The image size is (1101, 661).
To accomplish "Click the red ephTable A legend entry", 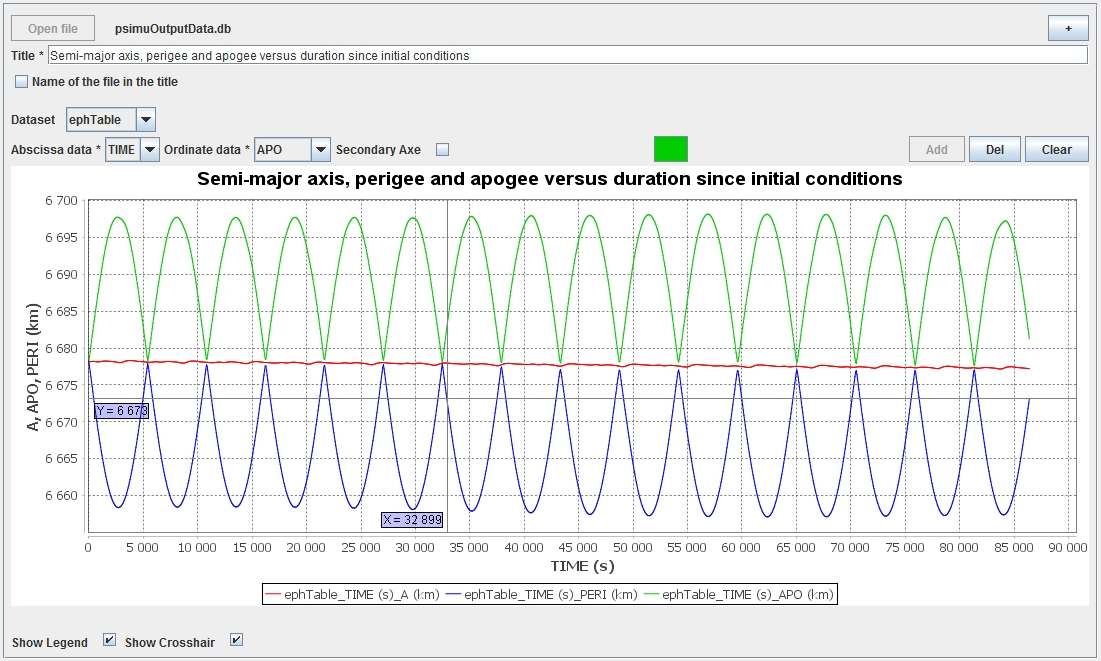I will pyautogui.click(x=351, y=594).
